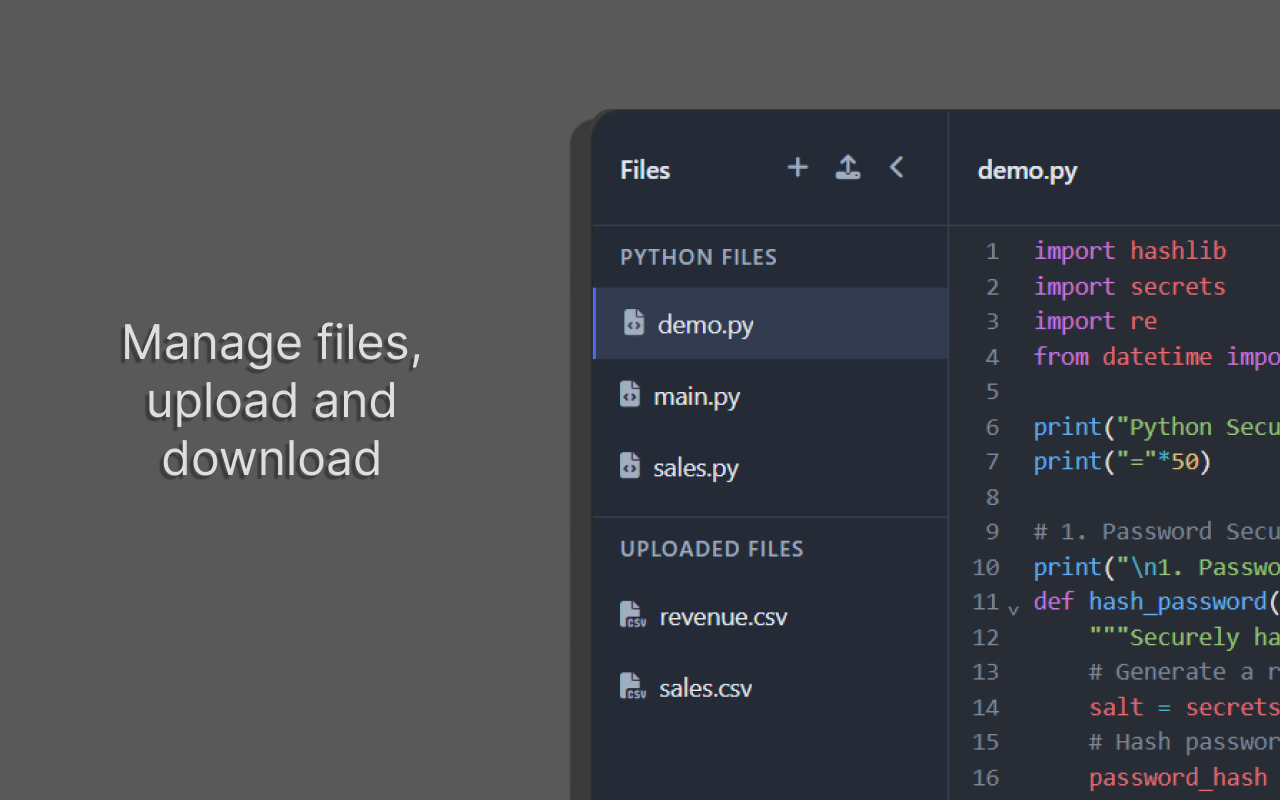Click the file icon next to sales.py
The height and width of the screenshot is (800, 1280).
pyautogui.click(x=630, y=467)
